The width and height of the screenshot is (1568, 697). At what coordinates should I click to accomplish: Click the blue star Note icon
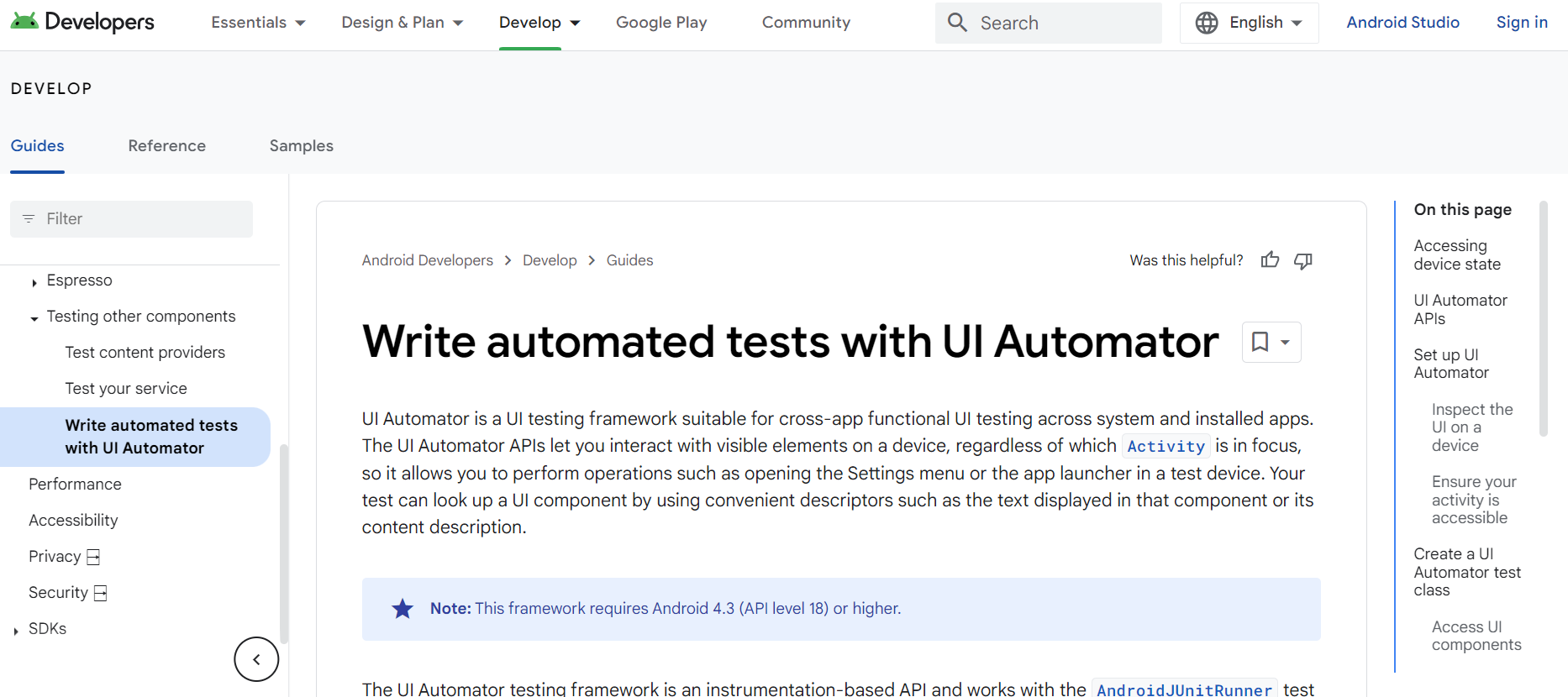(x=403, y=609)
